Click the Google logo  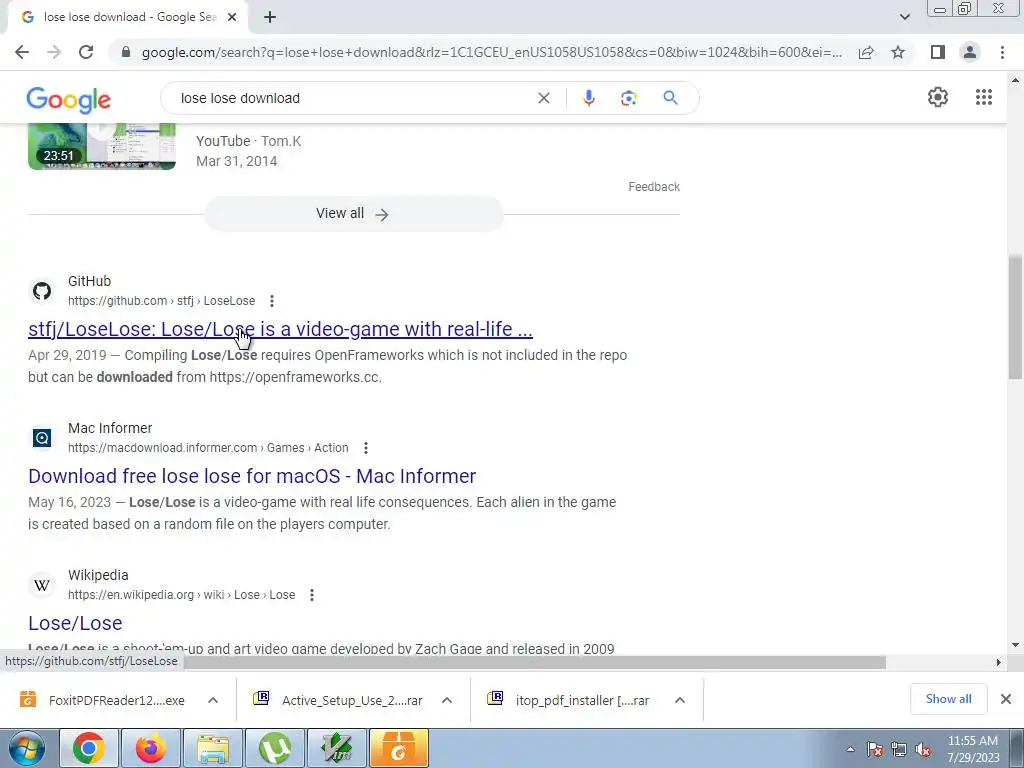coord(69,99)
